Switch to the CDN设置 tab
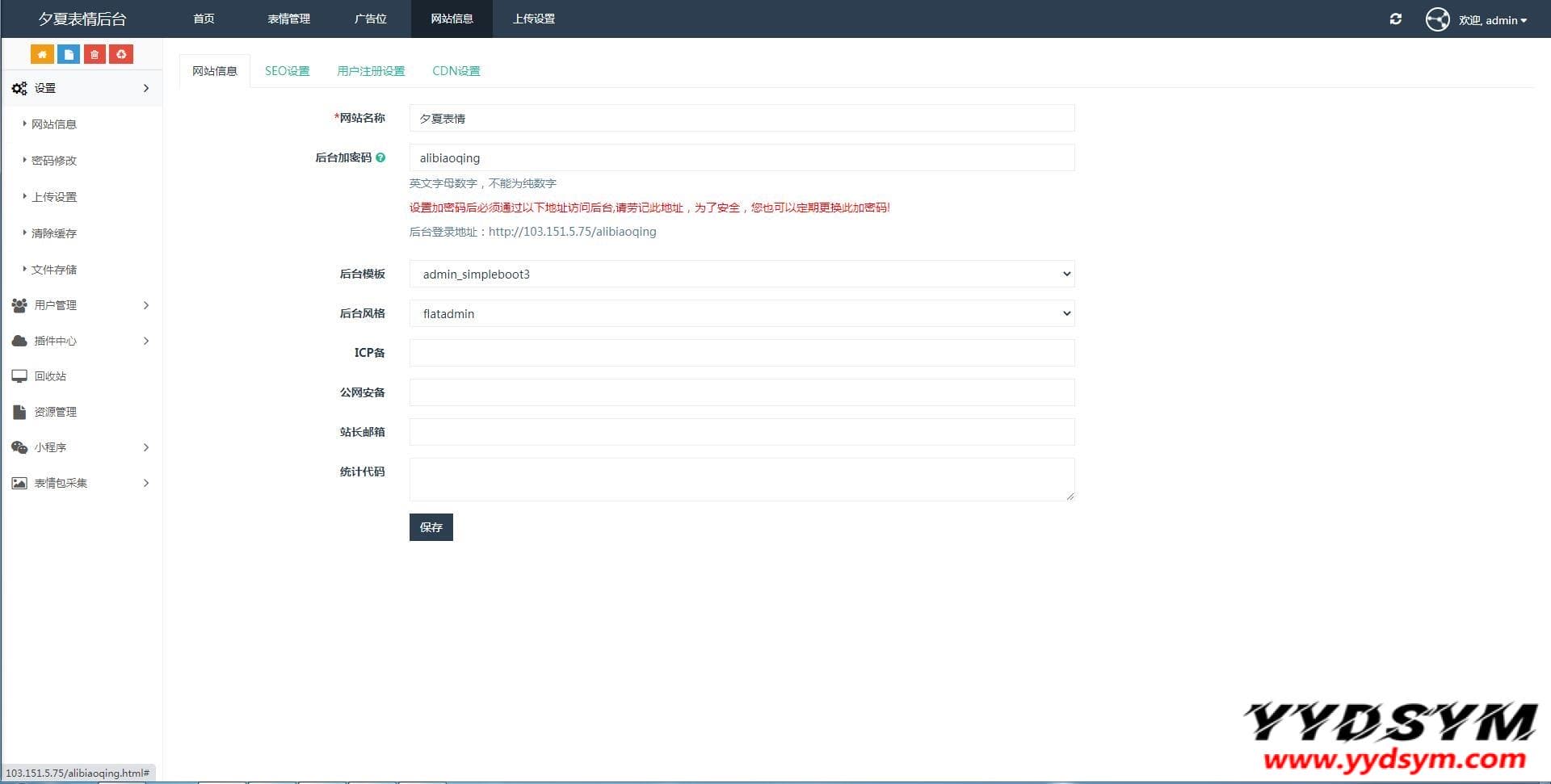This screenshot has height=784, width=1551. 456,71
